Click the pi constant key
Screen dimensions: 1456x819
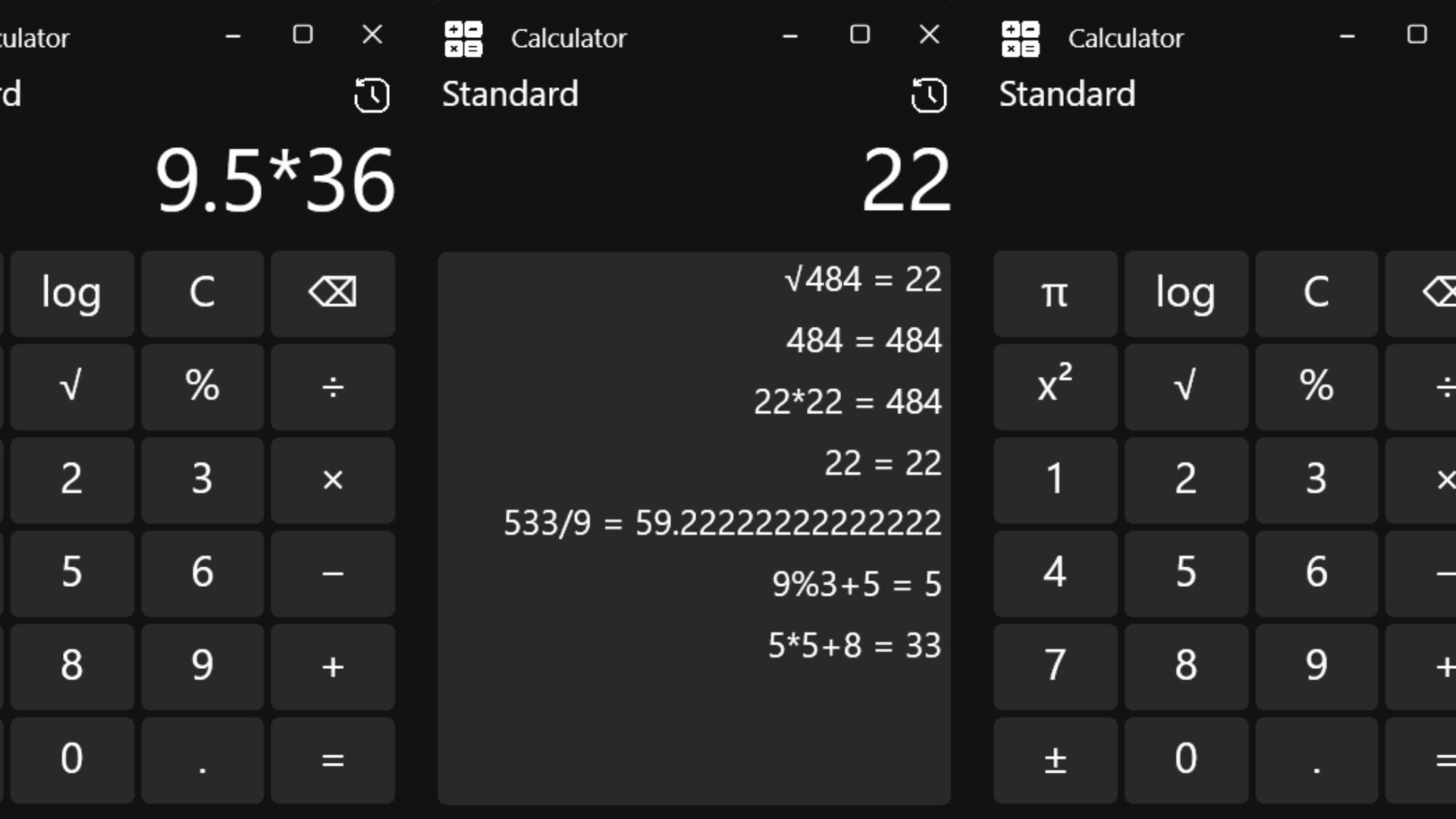pos(1055,294)
